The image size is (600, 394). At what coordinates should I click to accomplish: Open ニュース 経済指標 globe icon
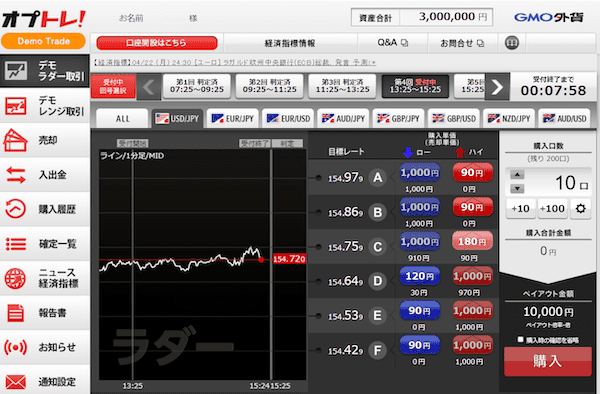click(15, 278)
